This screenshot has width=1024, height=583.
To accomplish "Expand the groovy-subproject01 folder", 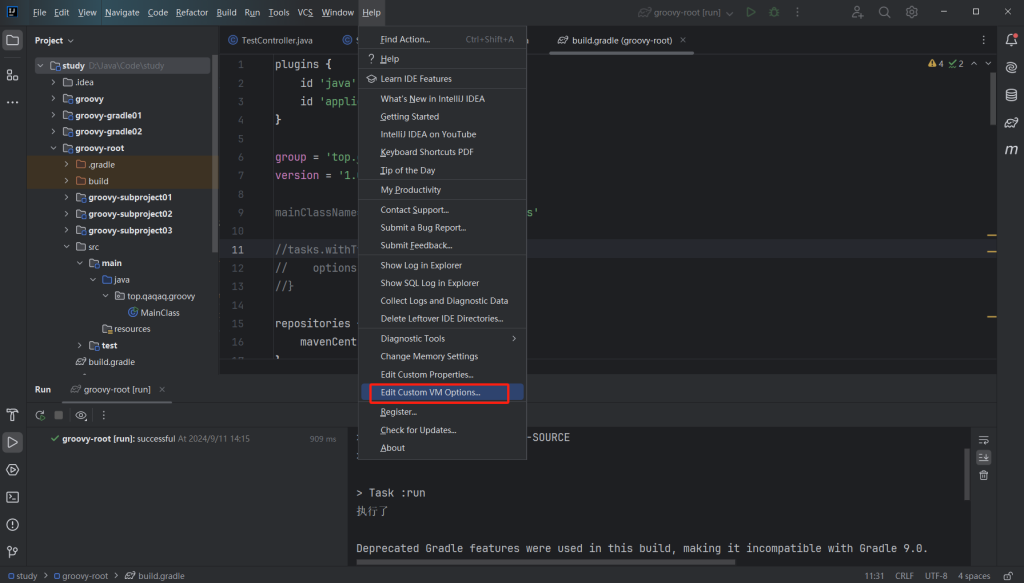I will [67, 197].
